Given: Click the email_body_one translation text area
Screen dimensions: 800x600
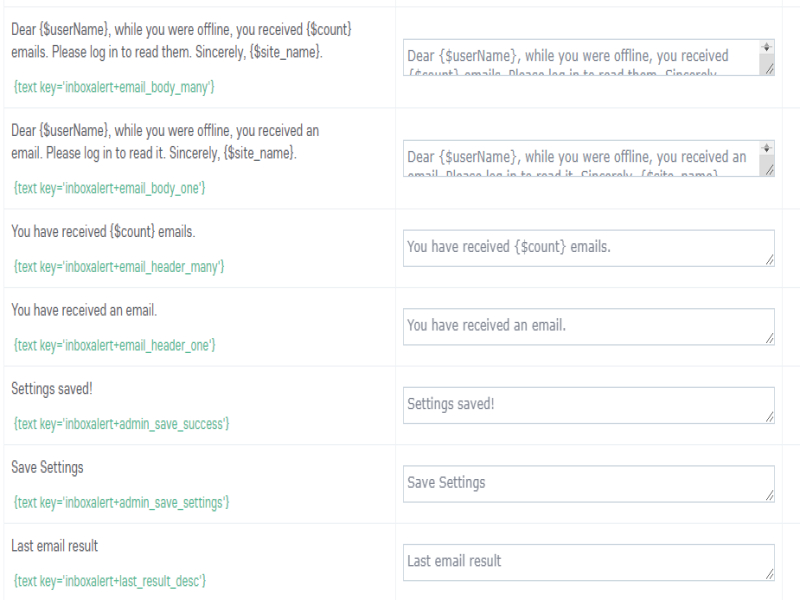Looking at the screenshot, I should pos(580,158).
